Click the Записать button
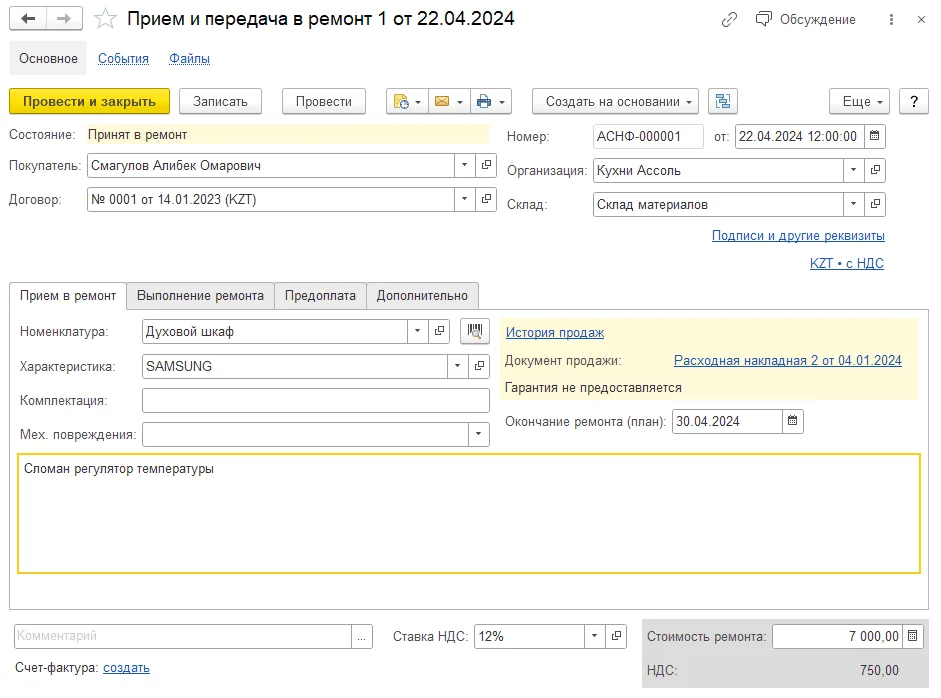This screenshot has height=698, width=941. coord(220,101)
